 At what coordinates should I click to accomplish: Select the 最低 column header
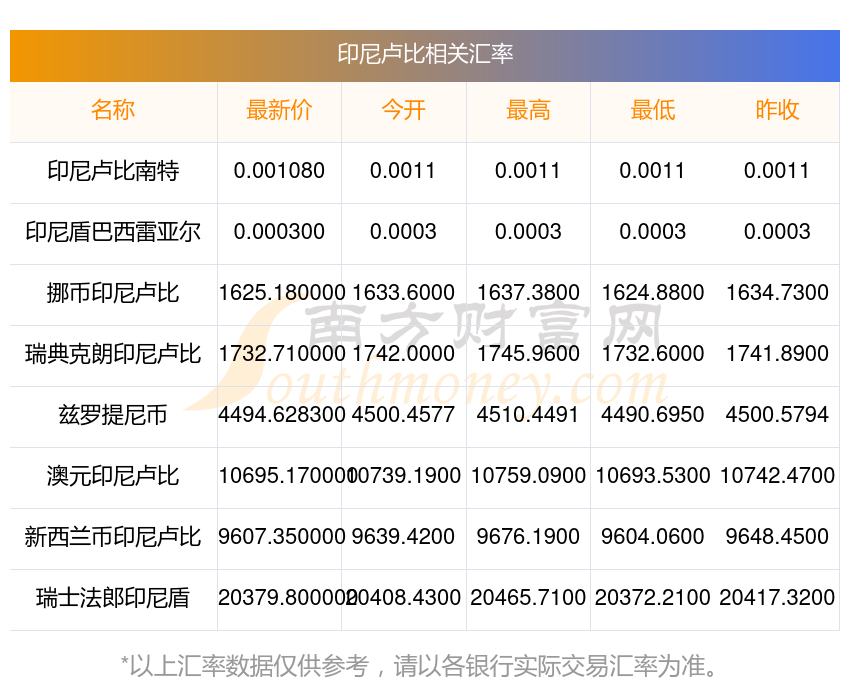[653, 110]
